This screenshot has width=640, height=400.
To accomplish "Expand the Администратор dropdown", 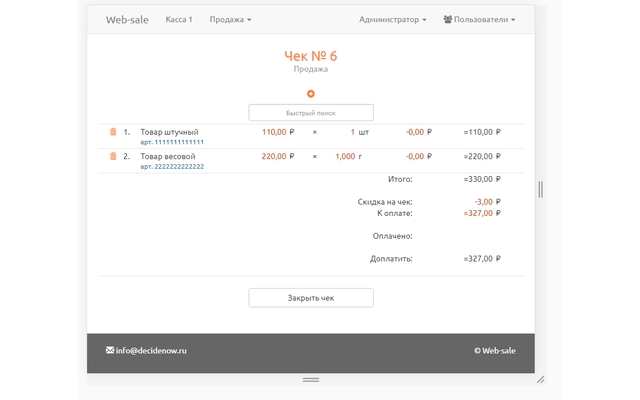I will (393, 20).
